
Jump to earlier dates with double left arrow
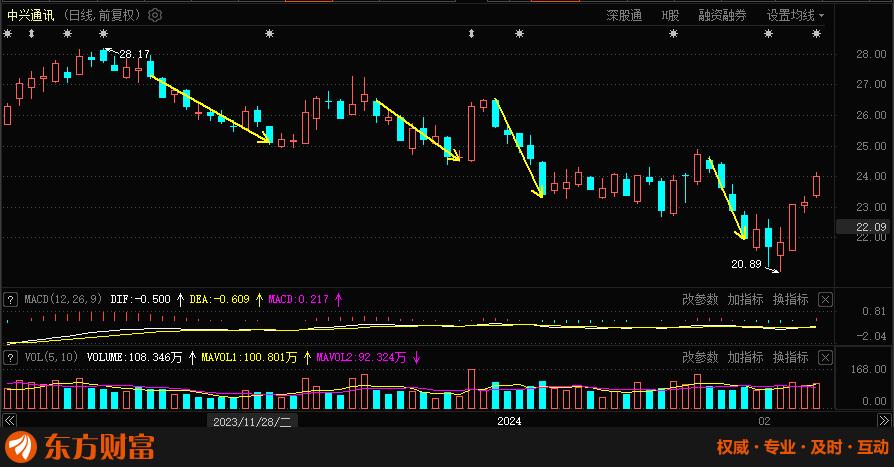pyautogui.click(x=9, y=421)
